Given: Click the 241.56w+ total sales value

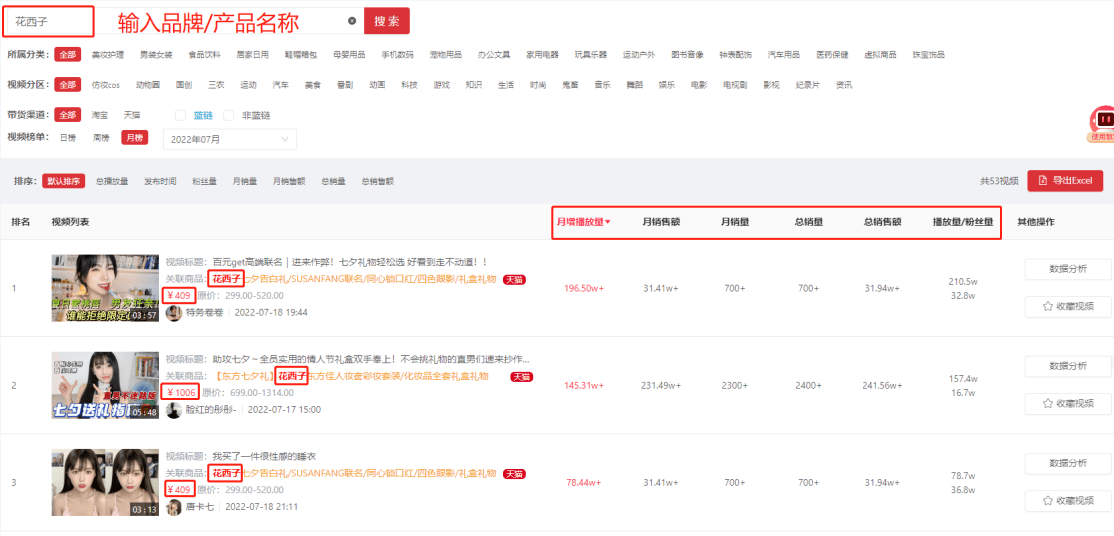Looking at the screenshot, I should click(882, 385).
